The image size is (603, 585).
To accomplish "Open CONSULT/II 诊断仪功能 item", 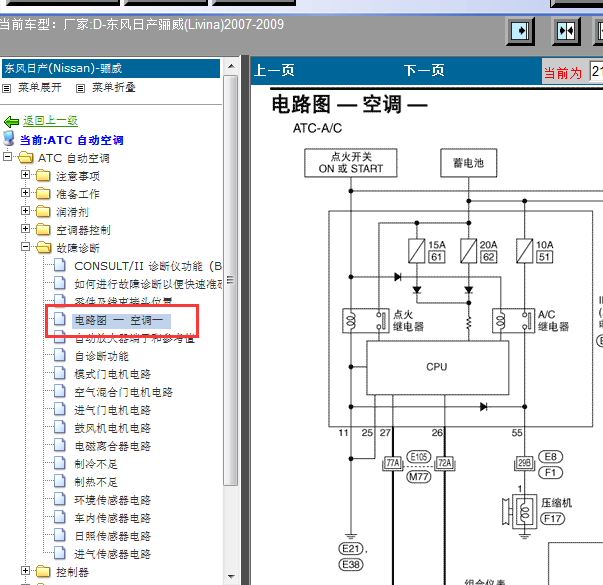I will [148, 266].
